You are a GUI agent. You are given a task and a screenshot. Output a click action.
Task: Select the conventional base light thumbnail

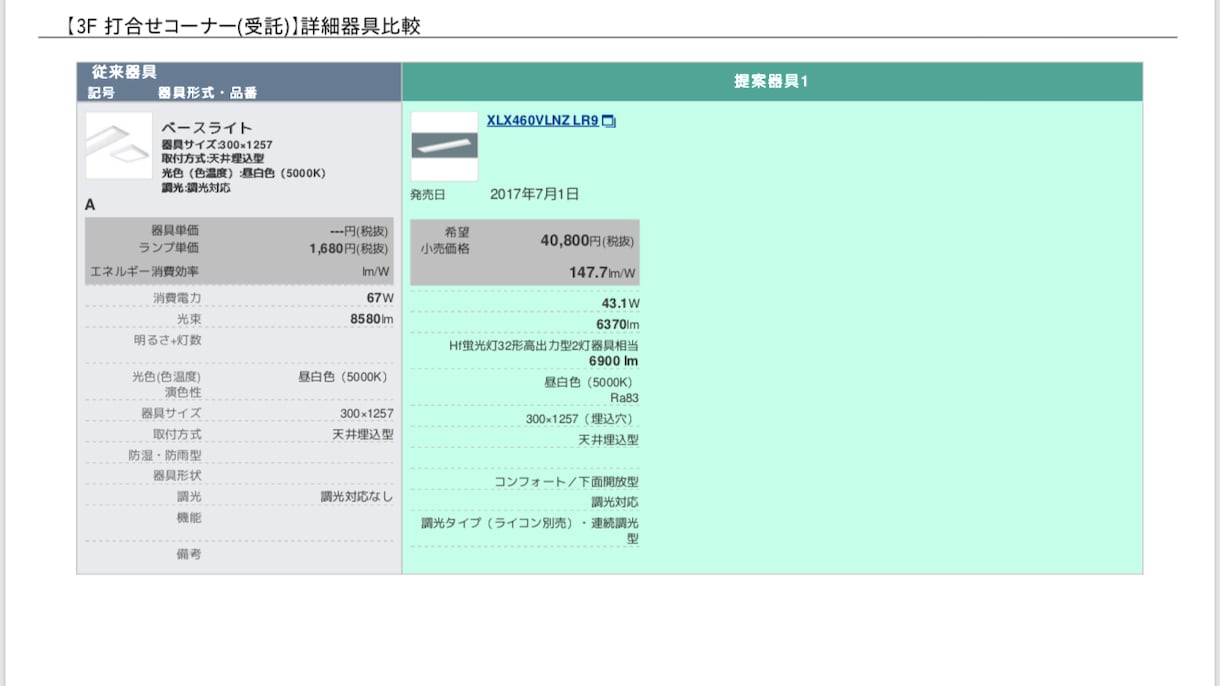coord(119,145)
